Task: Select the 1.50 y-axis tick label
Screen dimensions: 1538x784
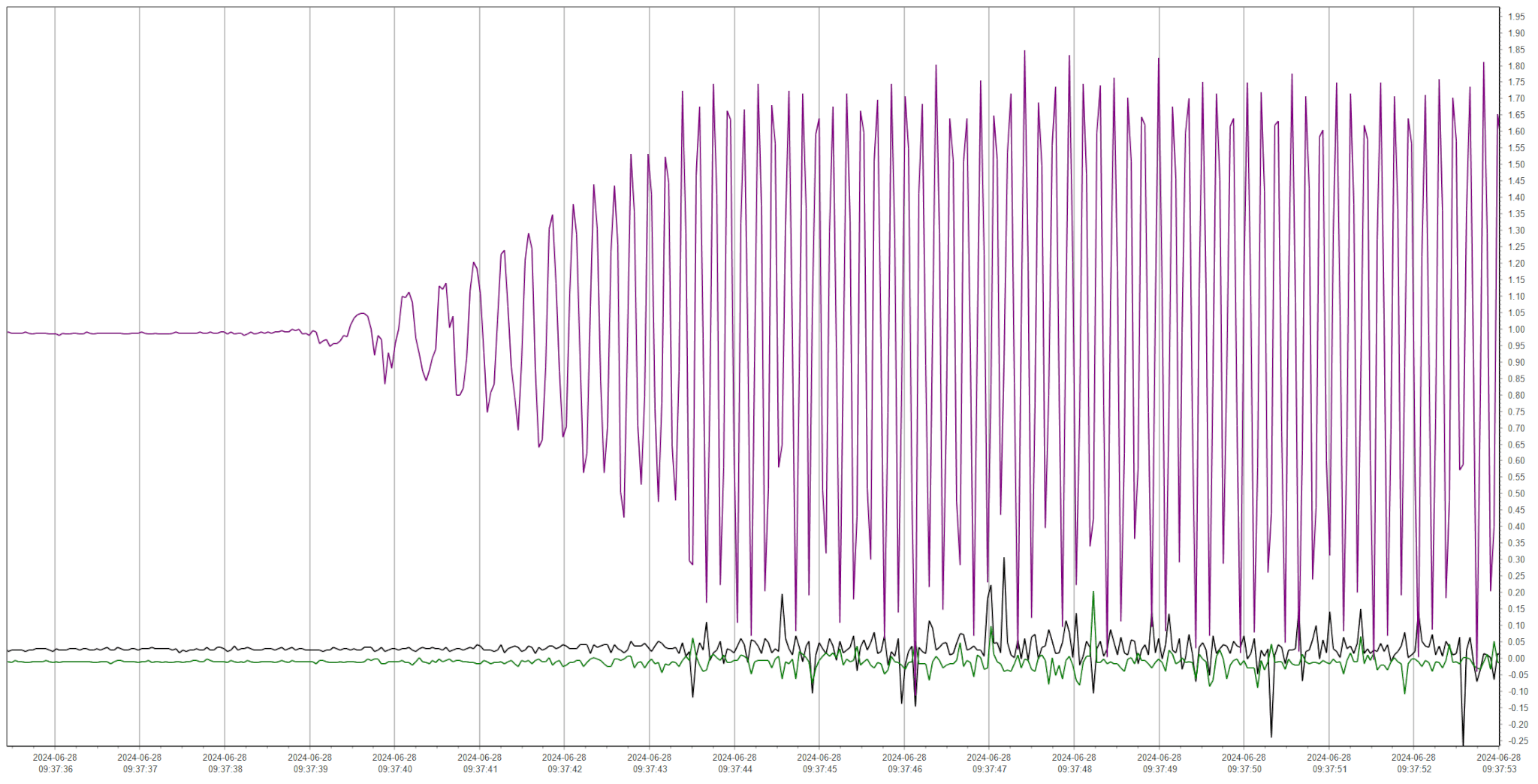Action: (1516, 164)
